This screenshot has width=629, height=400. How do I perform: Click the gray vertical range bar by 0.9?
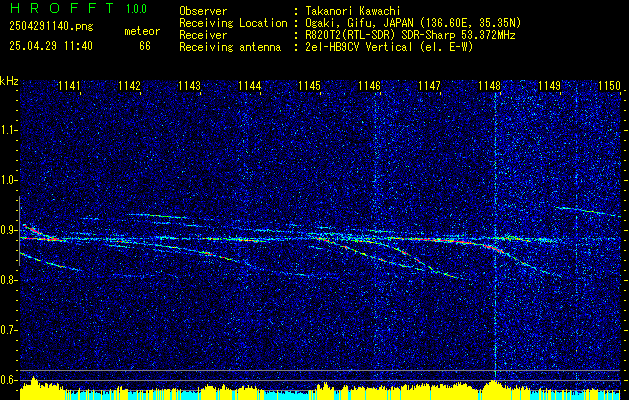point(19,231)
